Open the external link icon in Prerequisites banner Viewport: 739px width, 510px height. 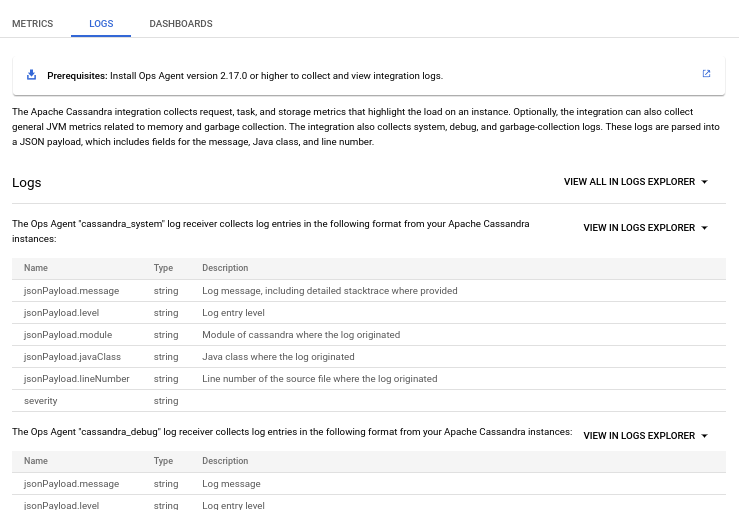pyautogui.click(x=706, y=74)
